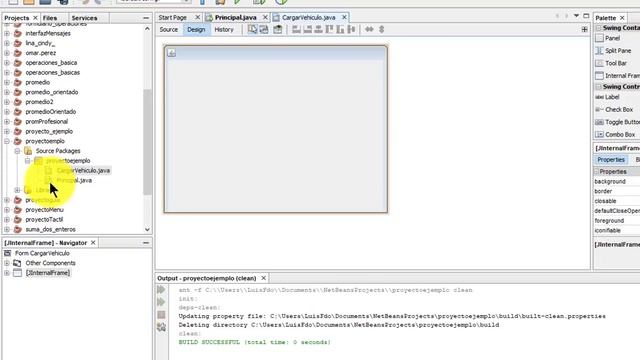Viewport: 640px width, 360px height.
Task: Select the promProfesional project
Action: pos(47,122)
